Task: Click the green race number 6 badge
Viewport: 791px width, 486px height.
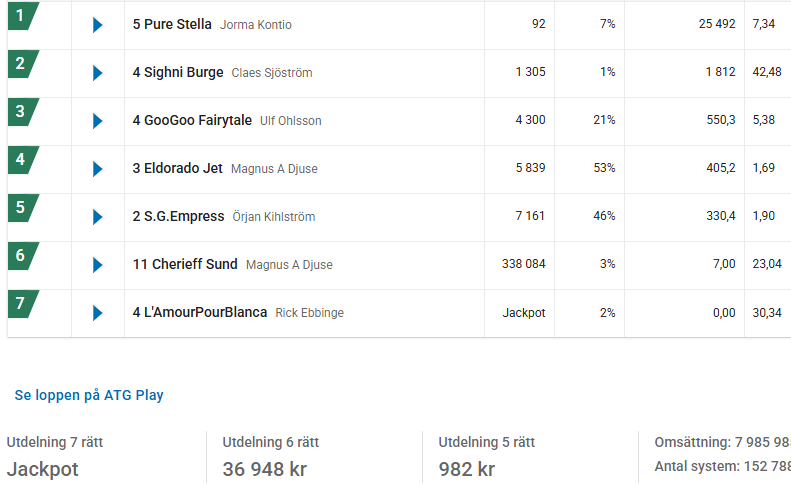Action: pyautogui.click(x=23, y=255)
